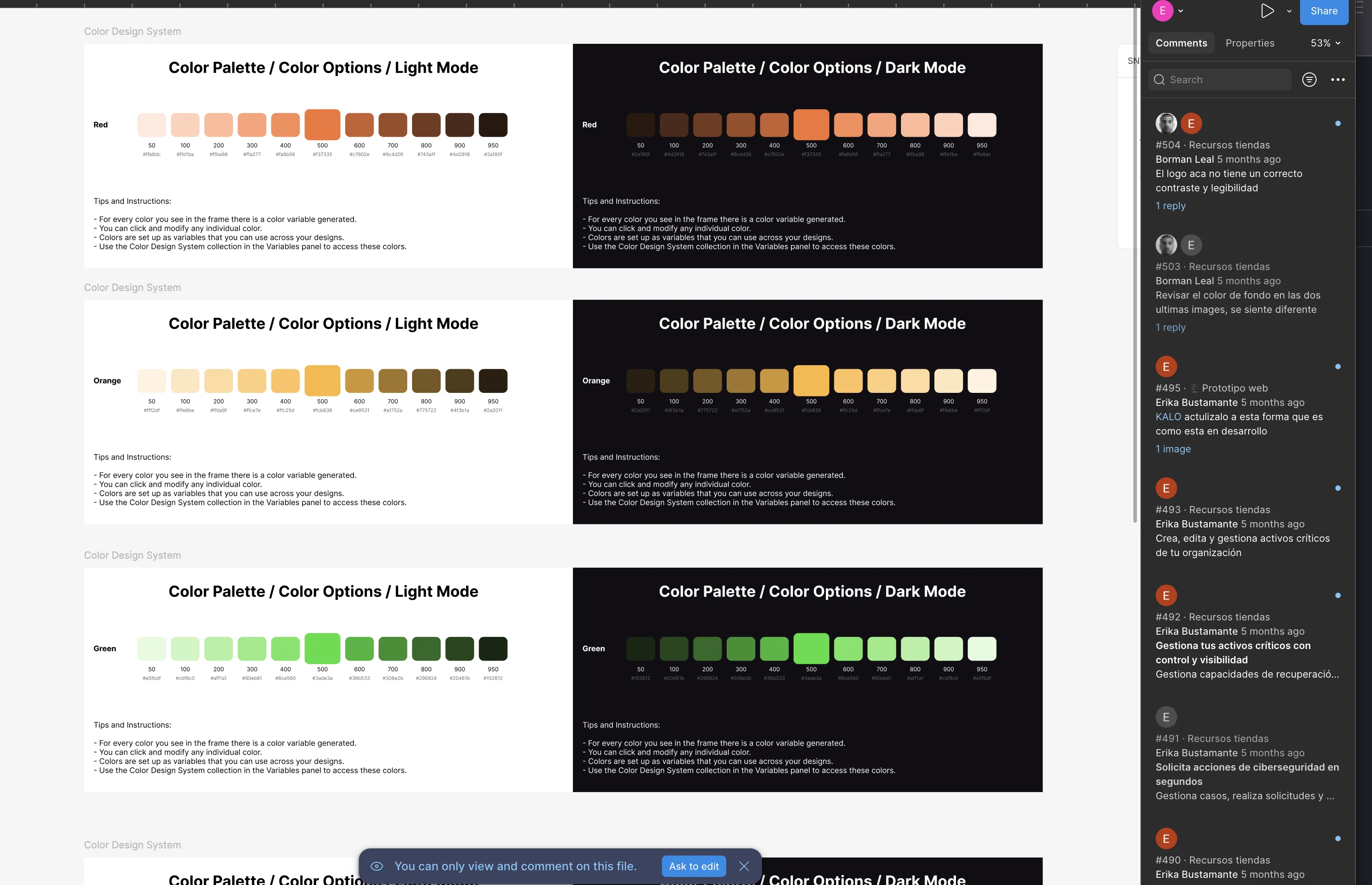Click the Red Light Mode palette title

pyautogui.click(x=324, y=68)
